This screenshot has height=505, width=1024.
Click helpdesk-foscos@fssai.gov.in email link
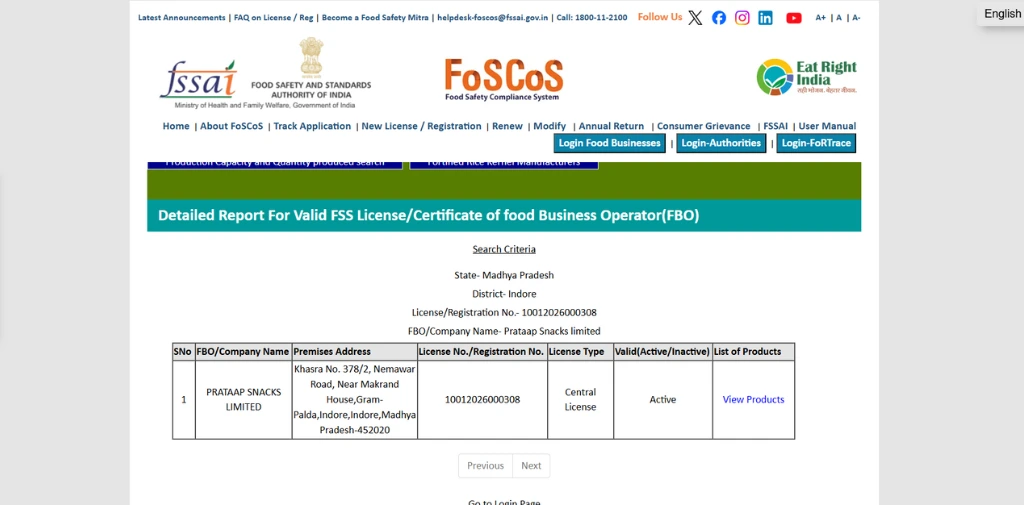[x=492, y=18]
